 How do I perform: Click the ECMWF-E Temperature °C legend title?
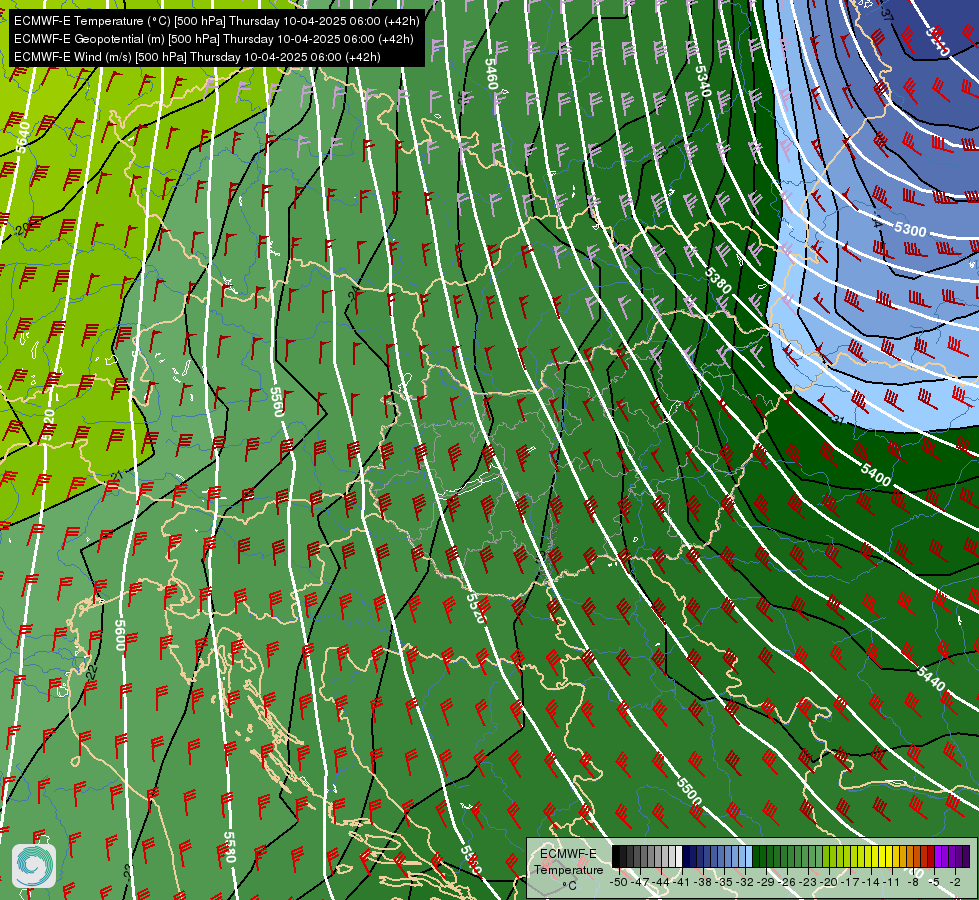point(568,869)
